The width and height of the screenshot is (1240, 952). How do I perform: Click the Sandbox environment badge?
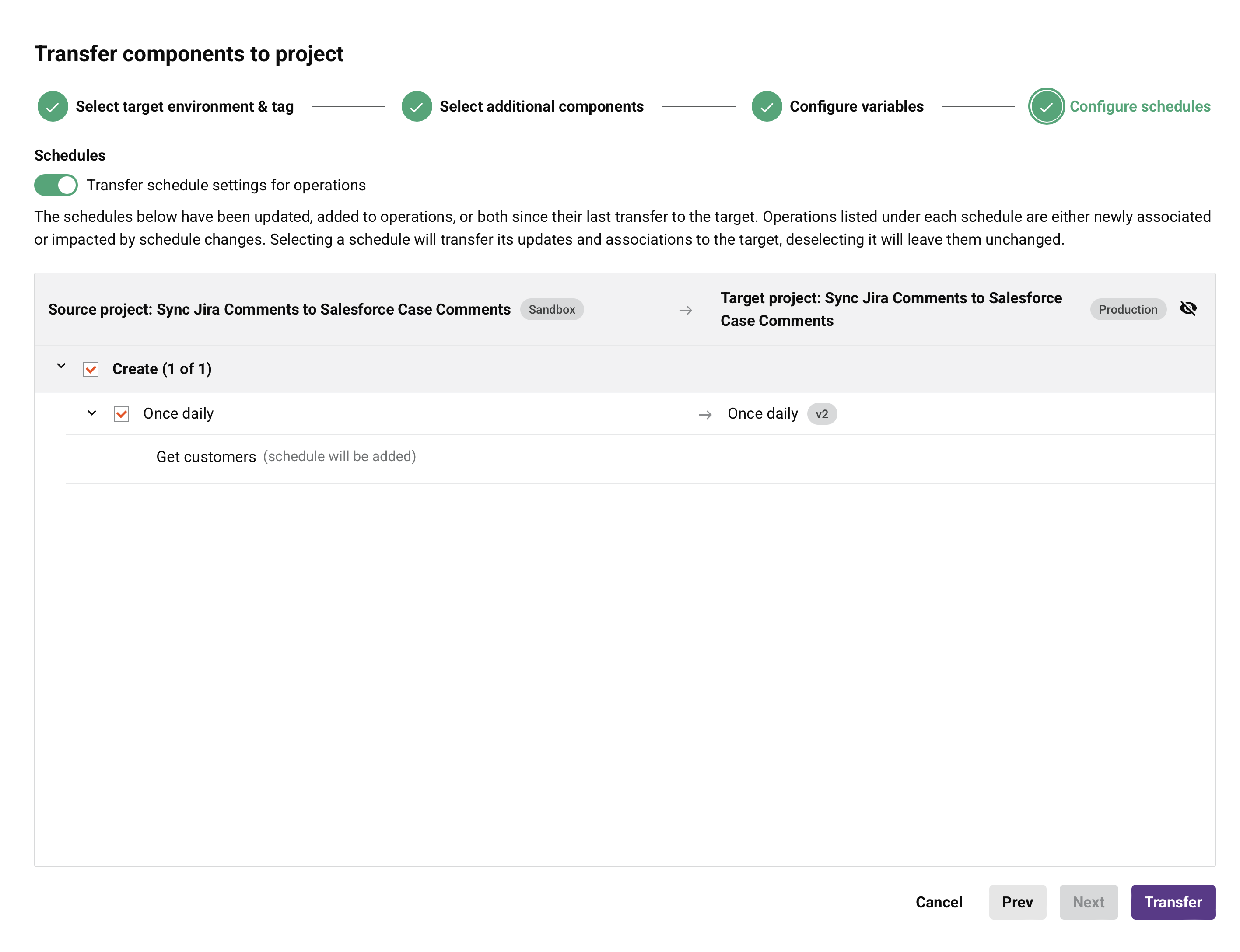552,309
